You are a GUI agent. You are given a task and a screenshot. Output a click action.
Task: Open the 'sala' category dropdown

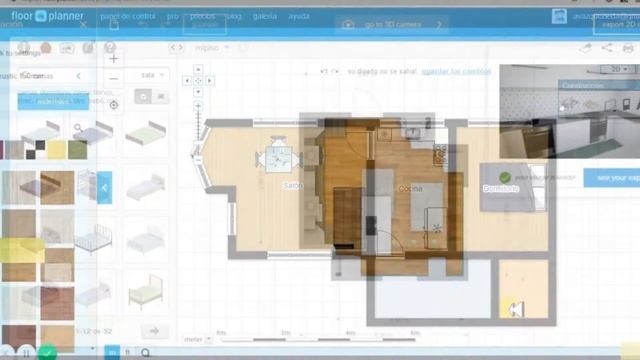152,75
